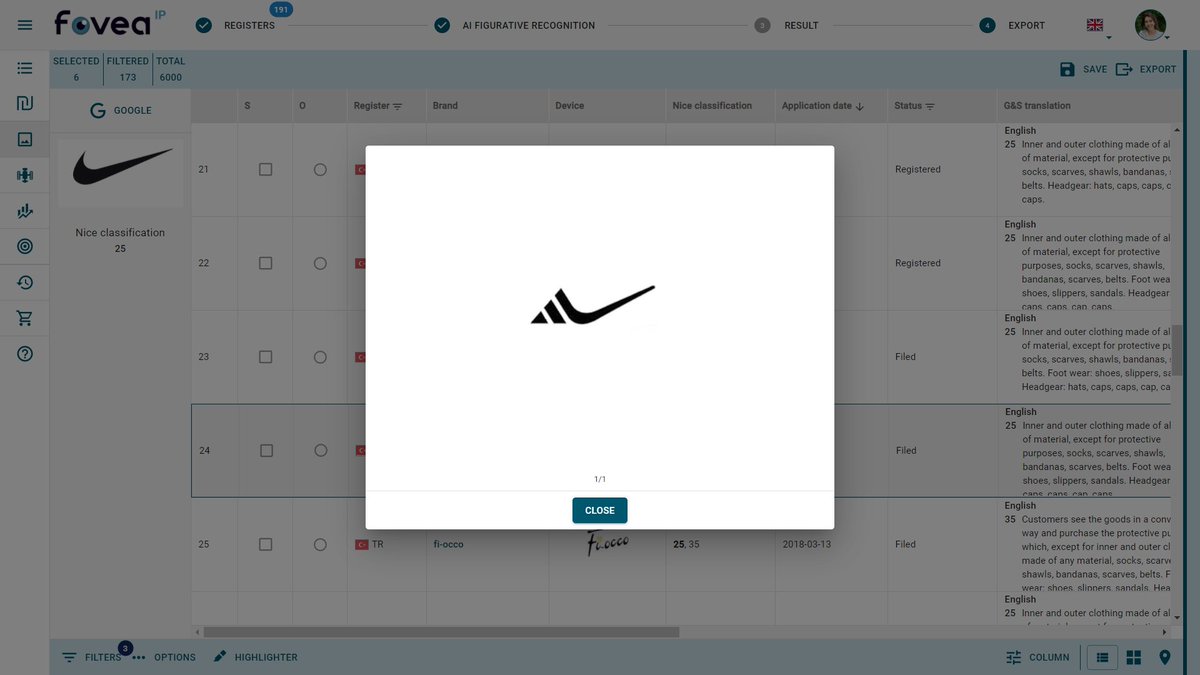The width and height of the screenshot is (1200, 675).
Task: Click the Export button at top right
Action: (1146, 69)
